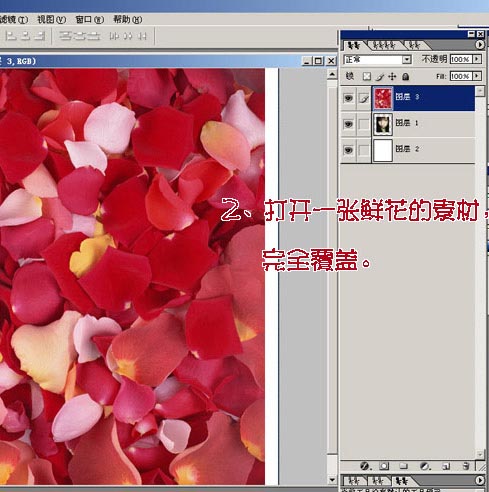Select the 图层 2 layer name
The width and height of the screenshot is (489, 492).
click(x=407, y=149)
